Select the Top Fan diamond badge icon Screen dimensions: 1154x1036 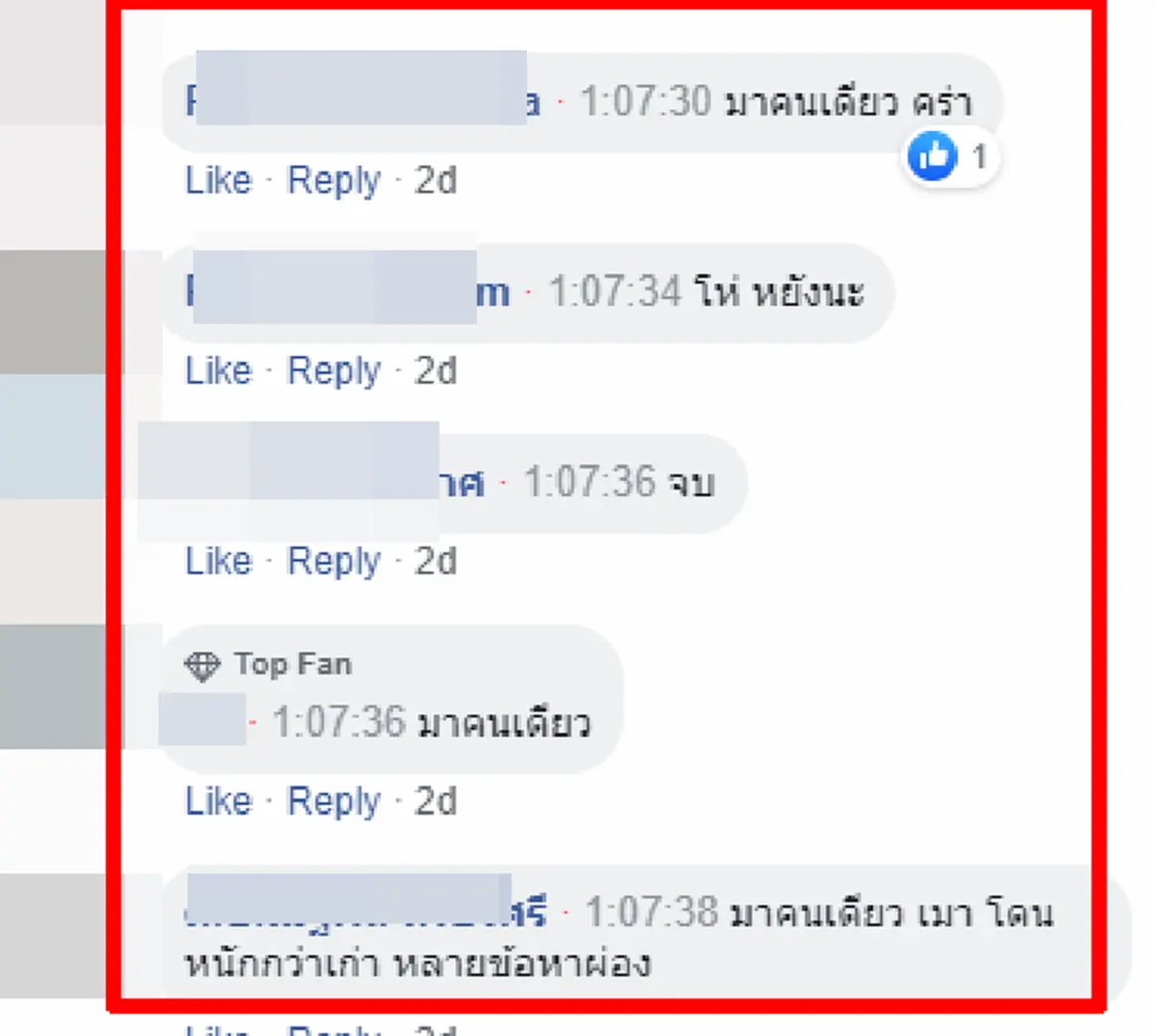205,663
